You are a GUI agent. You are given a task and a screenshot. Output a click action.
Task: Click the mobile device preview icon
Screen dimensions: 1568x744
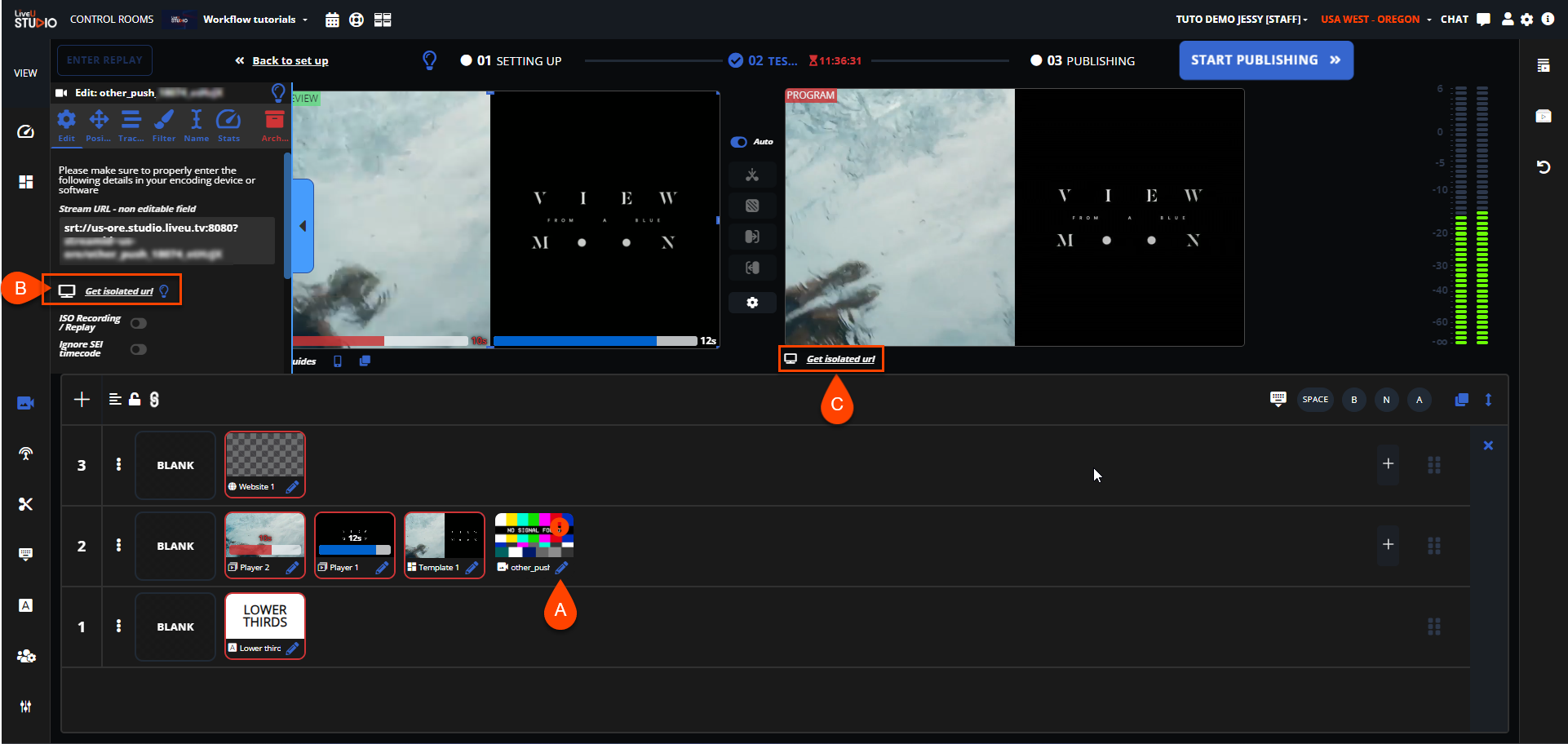pos(338,361)
